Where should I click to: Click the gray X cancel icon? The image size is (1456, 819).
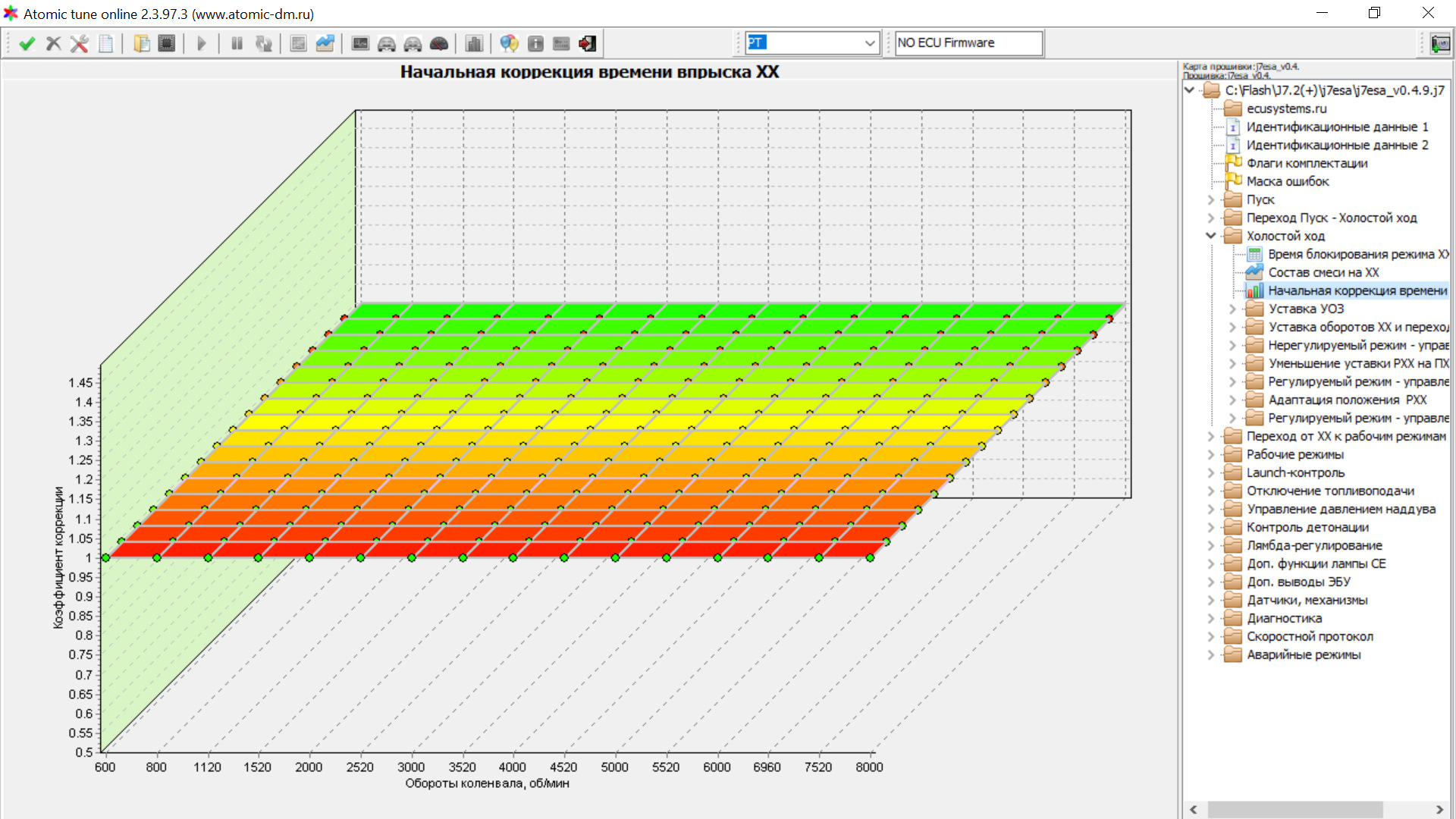(x=53, y=43)
